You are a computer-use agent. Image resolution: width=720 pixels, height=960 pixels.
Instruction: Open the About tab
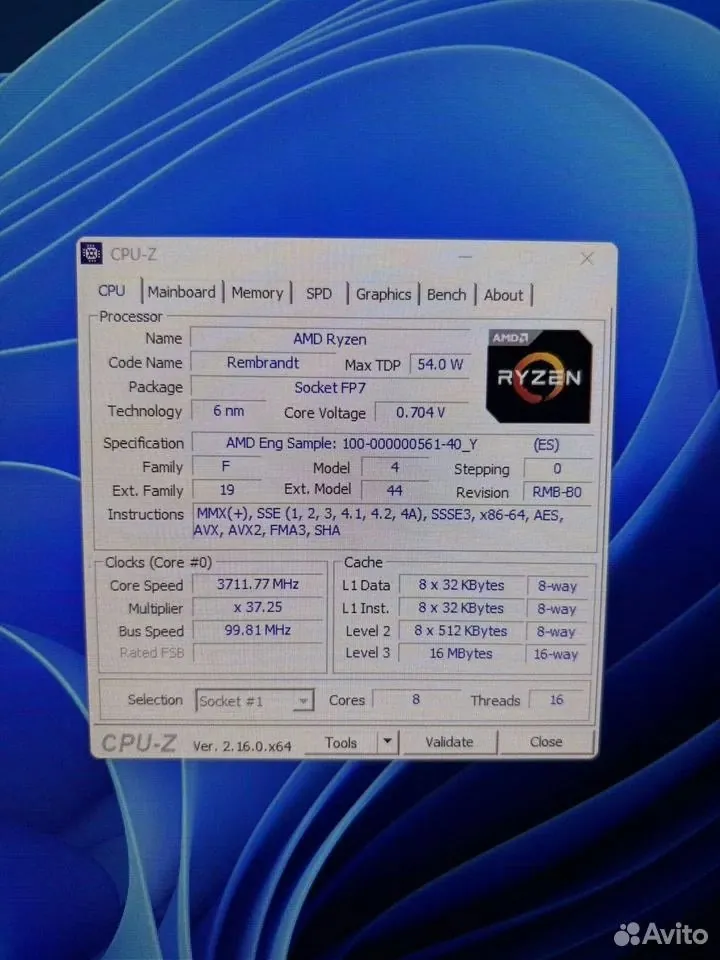pos(503,296)
